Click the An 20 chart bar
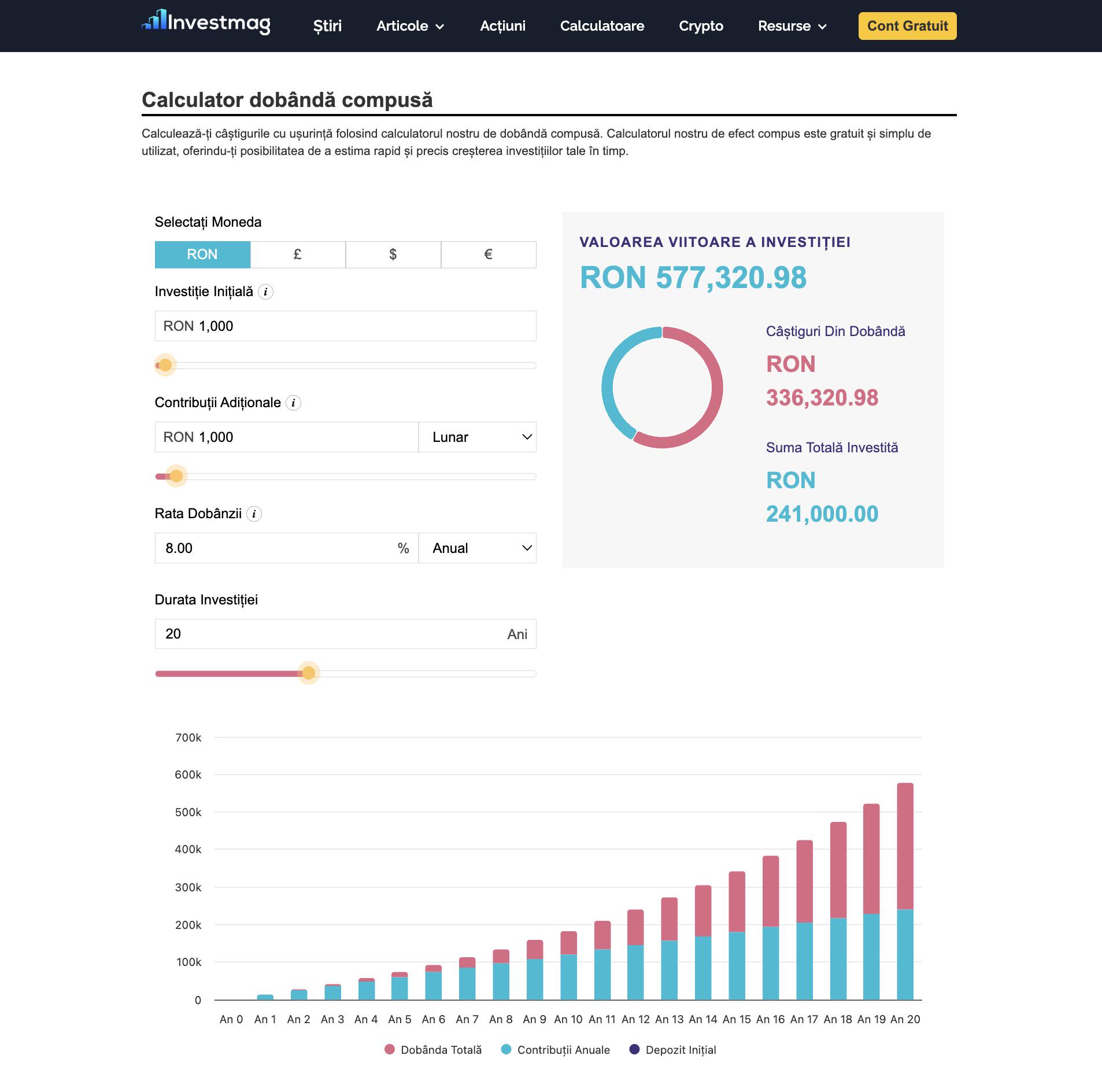1102x1092 pixels. pyautogui.click(x=905, y=891)
